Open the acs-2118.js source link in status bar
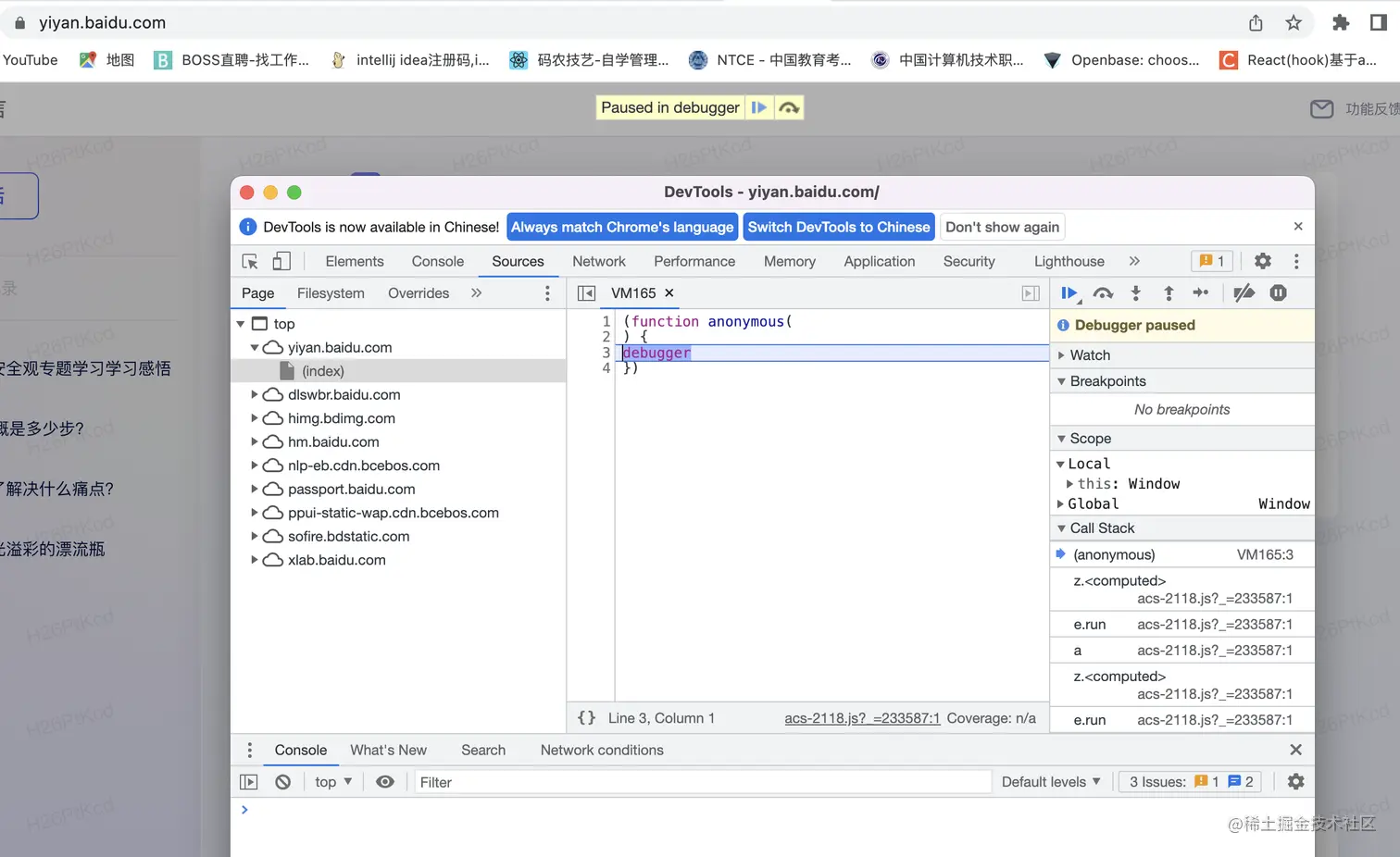The height and width of the screenshot is (857, 1400). (862, 718)
